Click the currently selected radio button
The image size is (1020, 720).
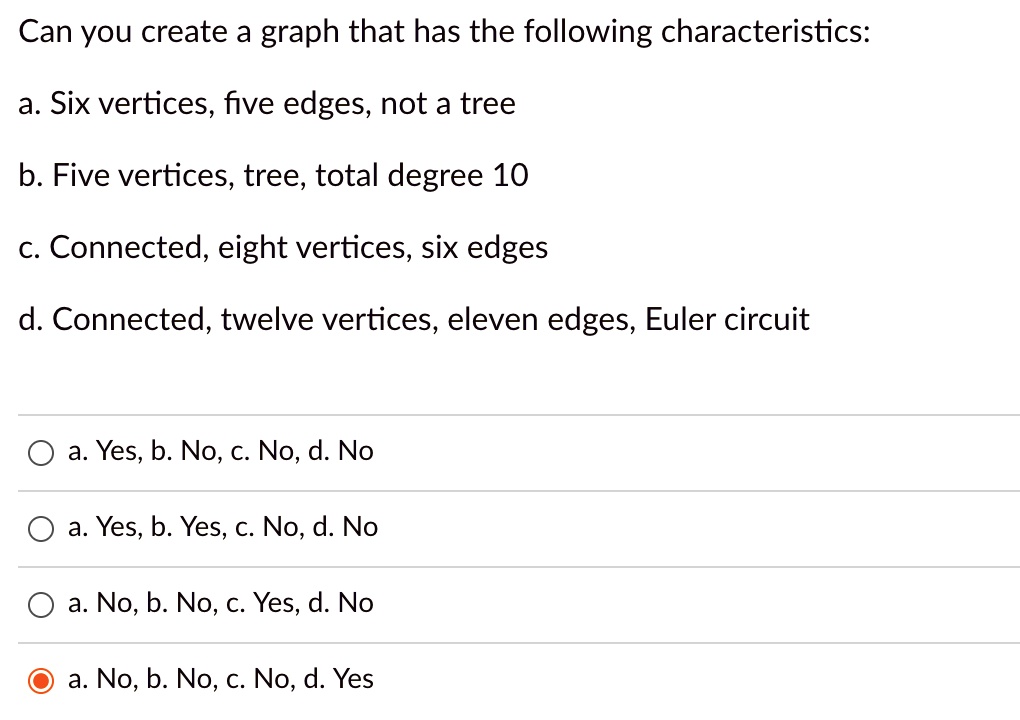pos(40,679)
